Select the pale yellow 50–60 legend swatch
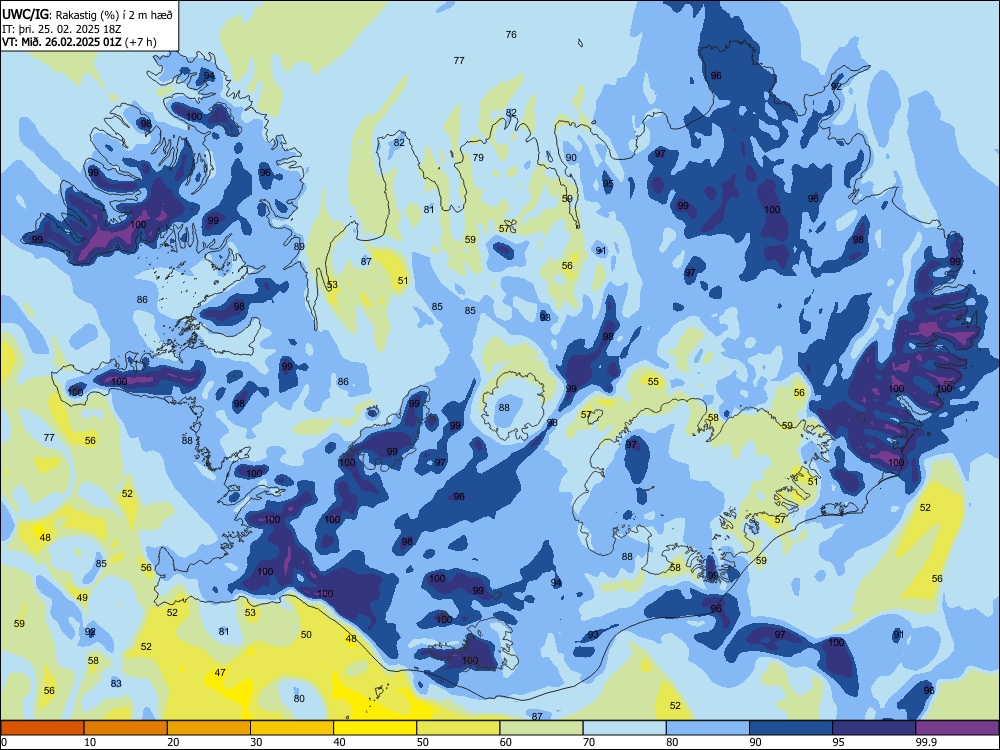The width and height of the screenshot is (1000, 750). [458, 728]
